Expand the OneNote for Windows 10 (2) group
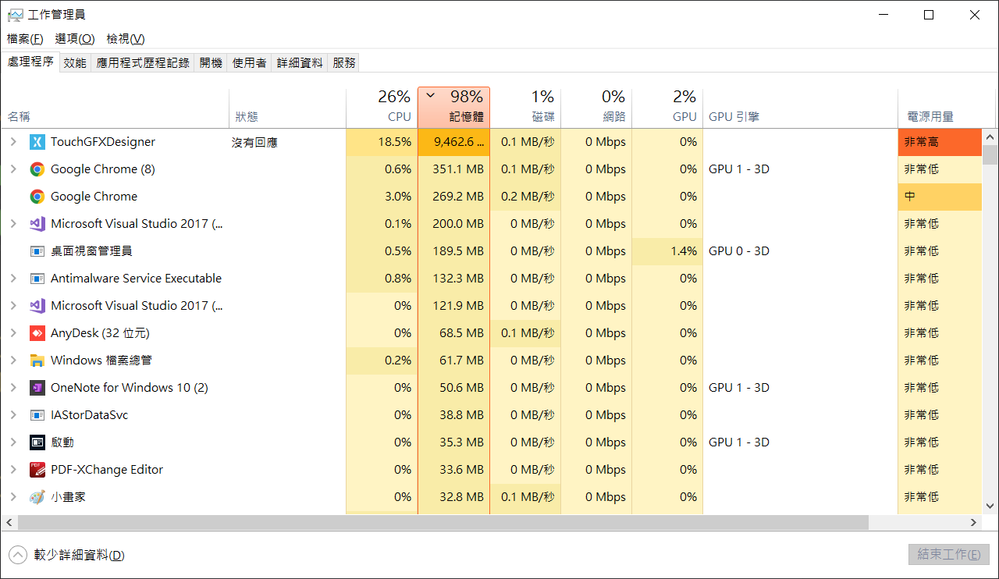The width and height of the screenshot is (999, 579). click(13, 388)
